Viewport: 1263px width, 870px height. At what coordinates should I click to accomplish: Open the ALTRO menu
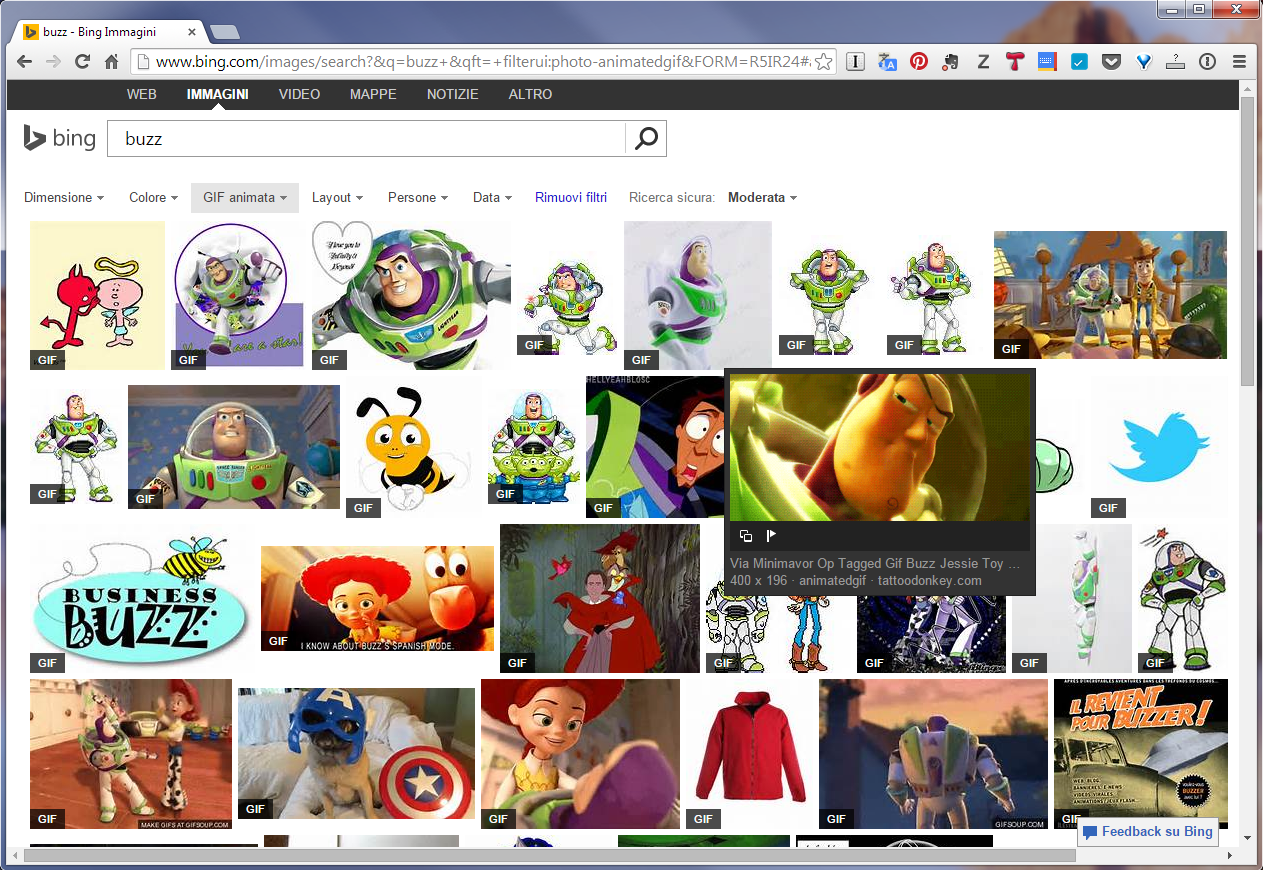tap(530, 95)
